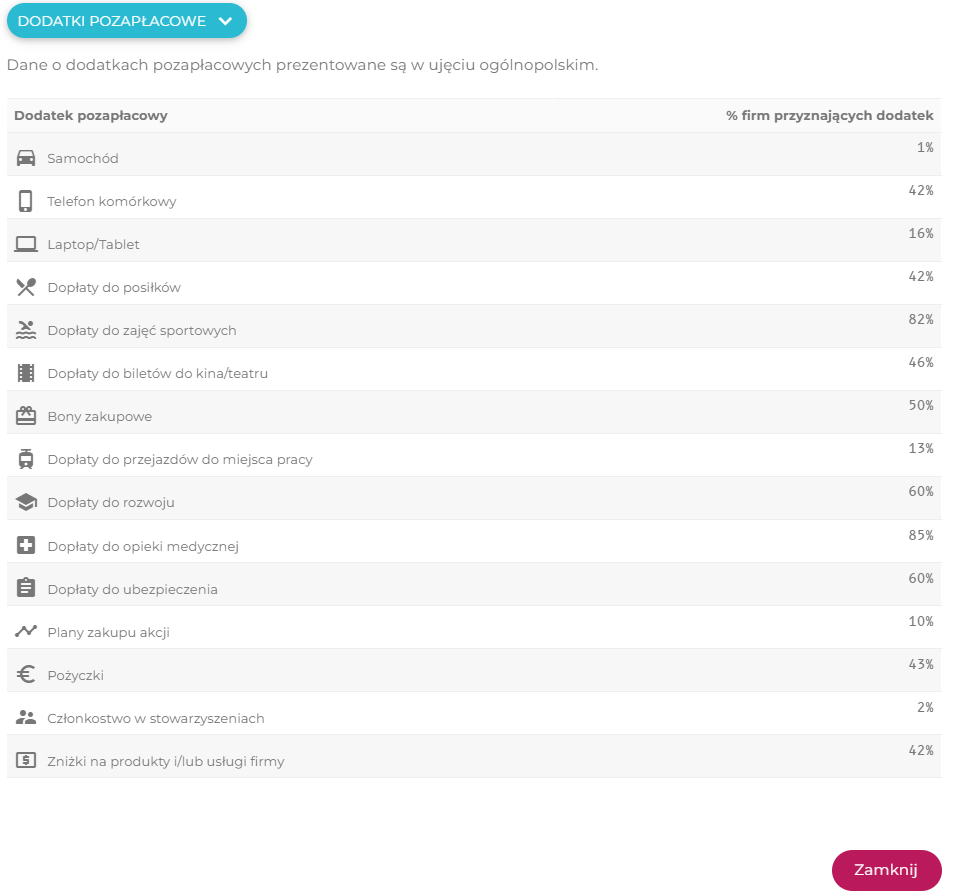Click the euro sign loans icon
The height and width of the screenshot is (896, 956).
(26, 674)
